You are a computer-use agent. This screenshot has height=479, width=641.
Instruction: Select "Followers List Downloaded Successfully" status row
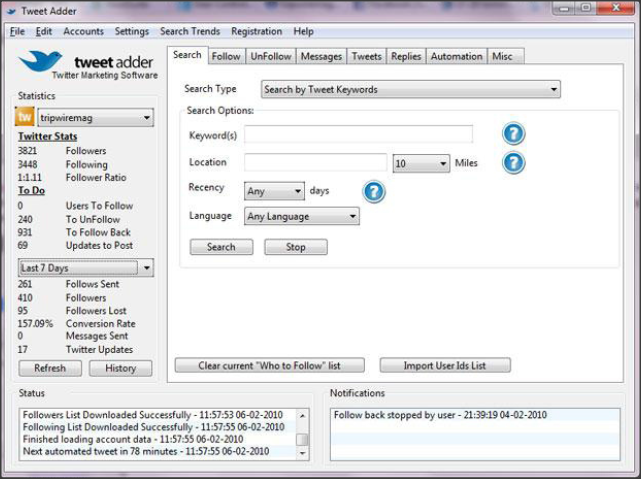point(158,415)
